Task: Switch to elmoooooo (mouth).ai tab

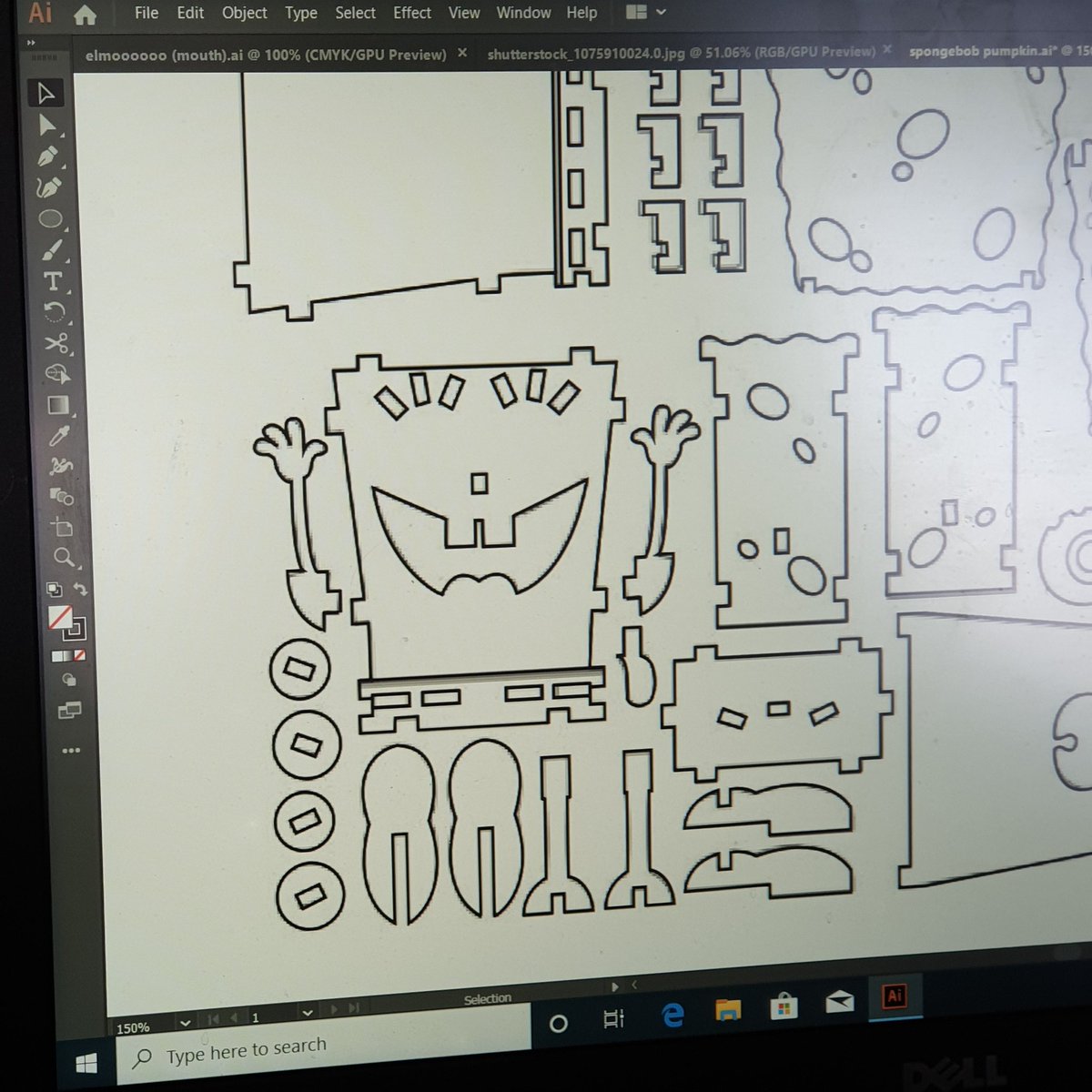Action: tap(266, 55)
